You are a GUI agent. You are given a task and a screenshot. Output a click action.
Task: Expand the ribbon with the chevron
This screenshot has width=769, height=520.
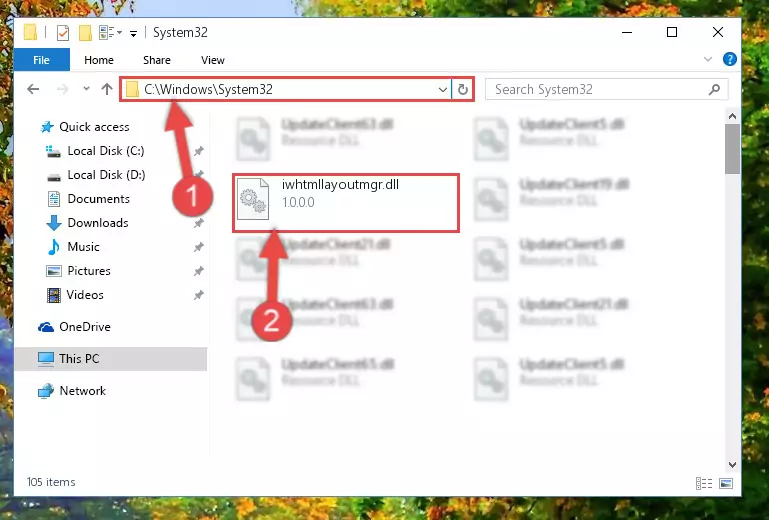pos(708,59)
